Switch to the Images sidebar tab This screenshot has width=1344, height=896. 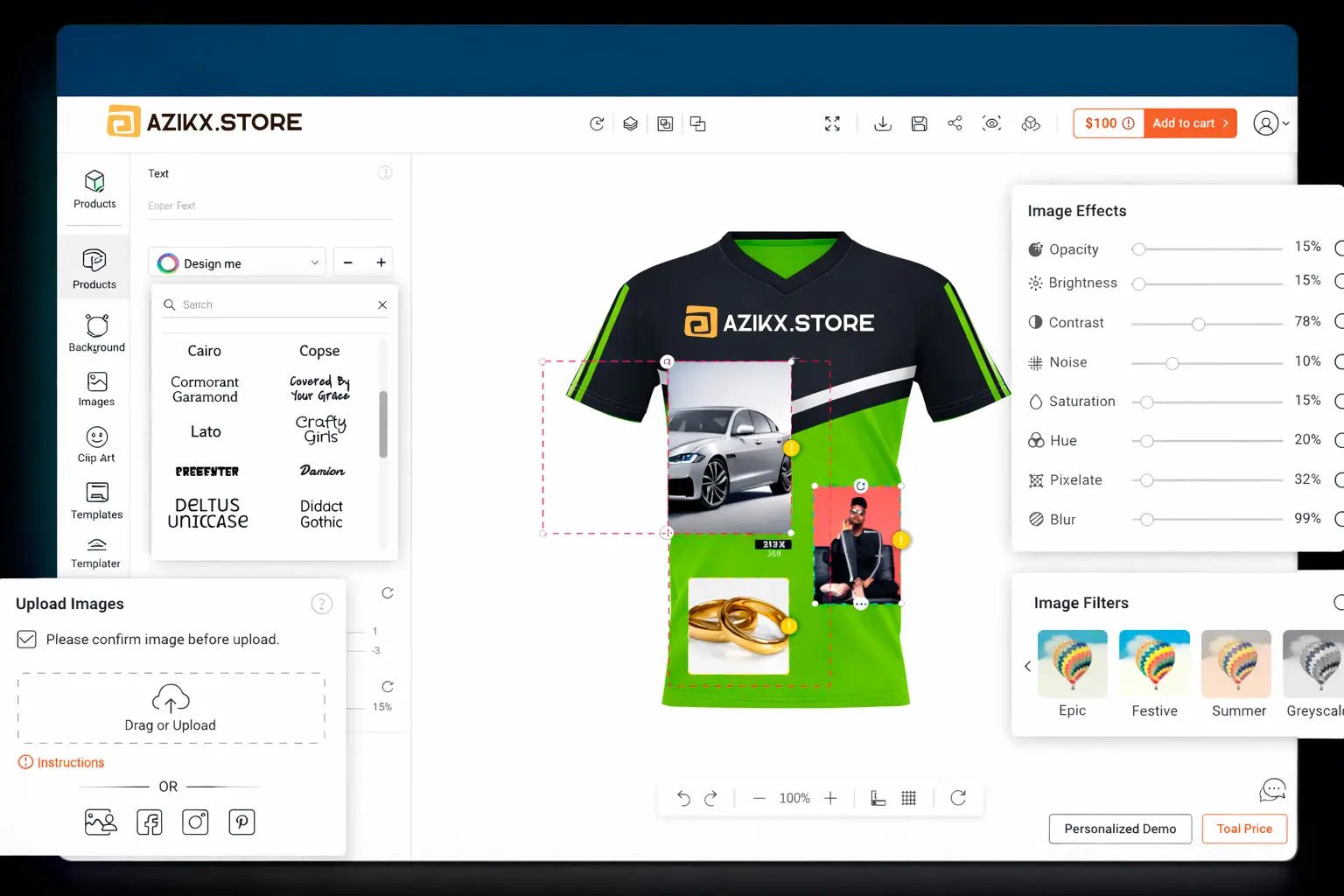[95, 388]
